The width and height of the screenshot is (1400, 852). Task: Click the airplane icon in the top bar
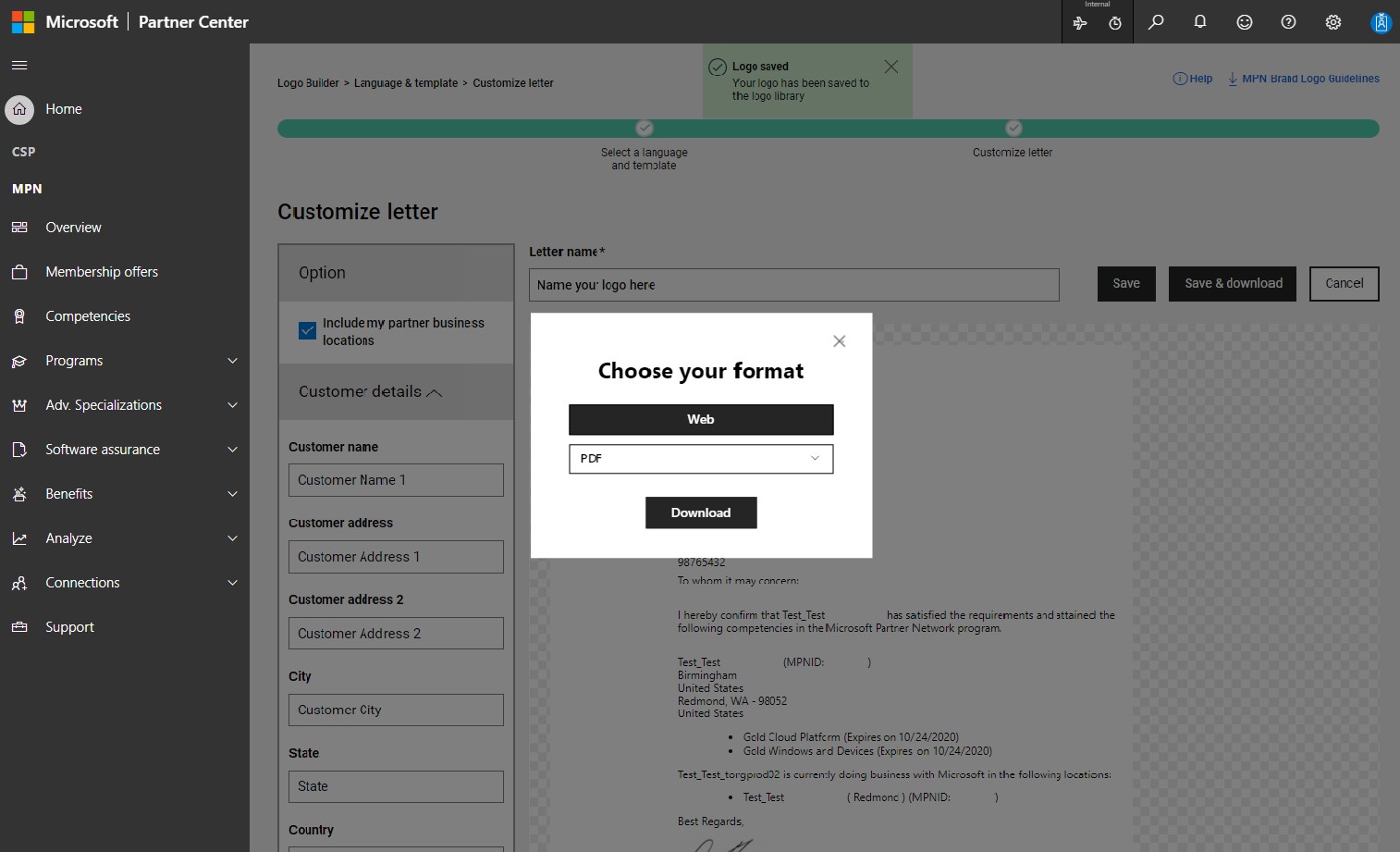pos(1080,23)
